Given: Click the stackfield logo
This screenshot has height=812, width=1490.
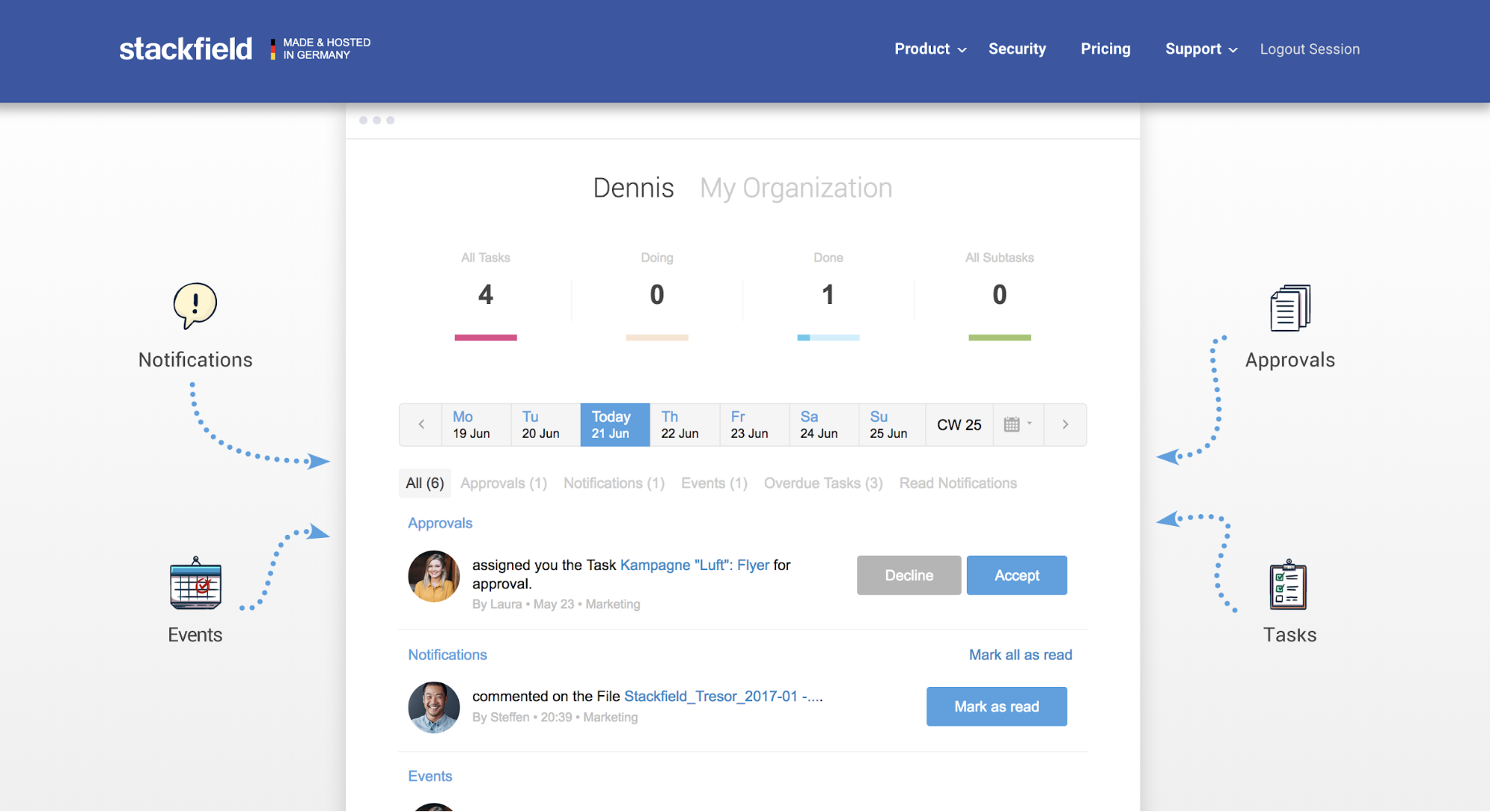Looking at the screenshot, I should click(186, 49).
